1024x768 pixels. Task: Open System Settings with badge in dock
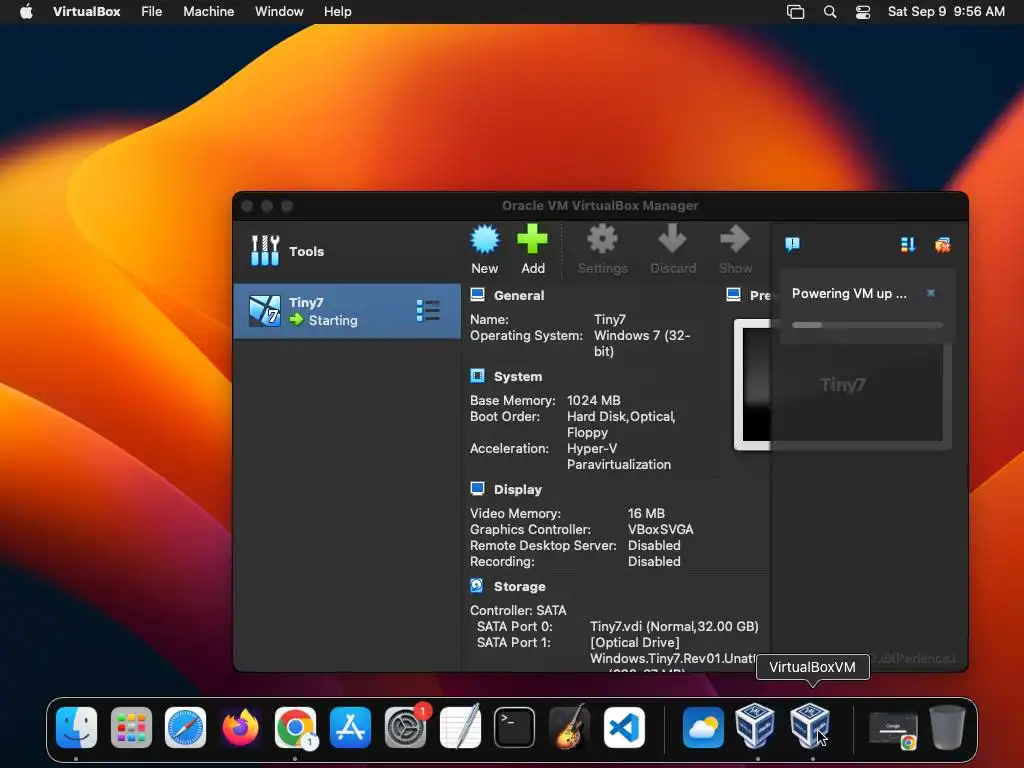tap(406, 727)
